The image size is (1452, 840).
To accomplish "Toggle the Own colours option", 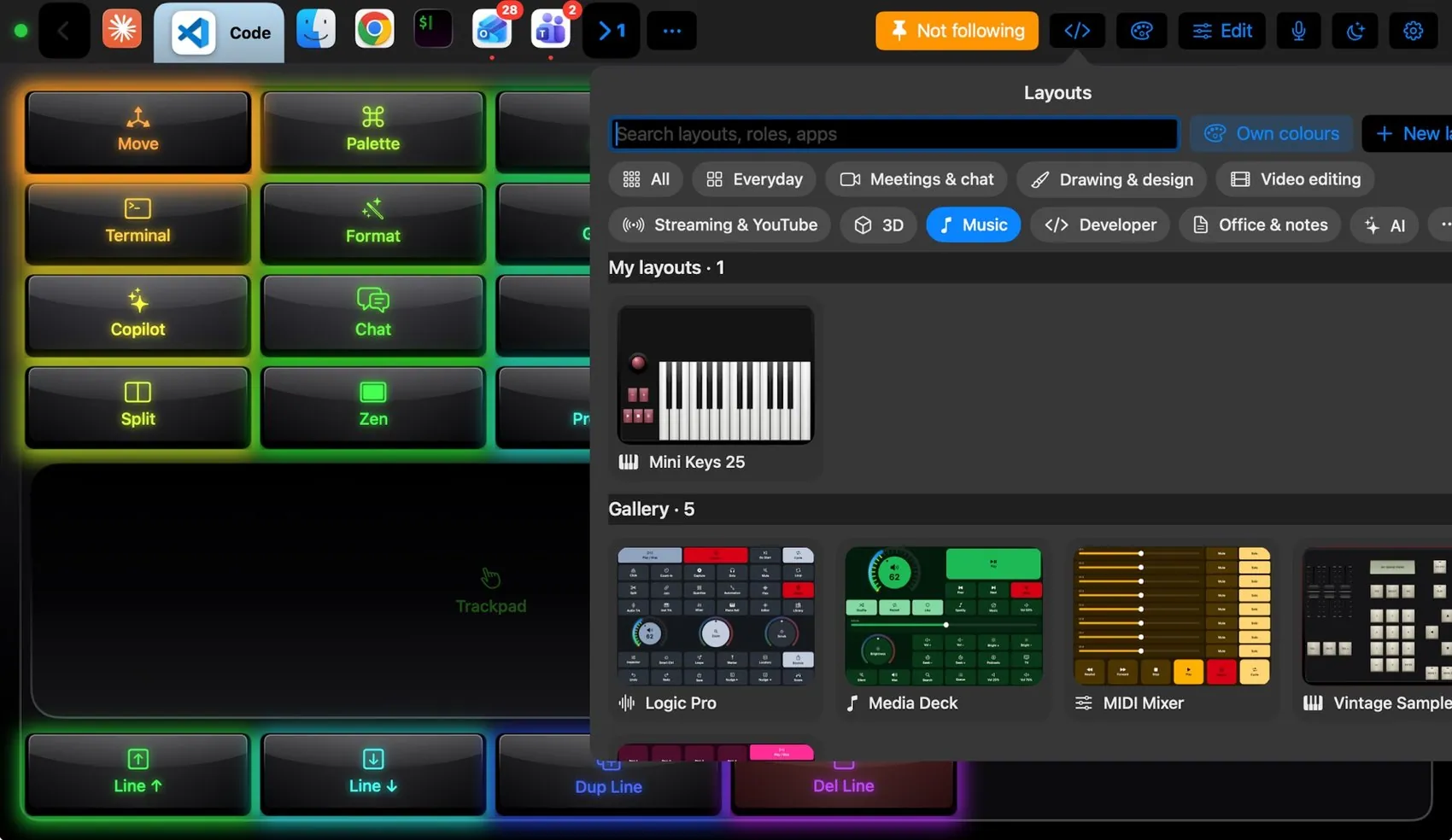I will (1271, 134).
